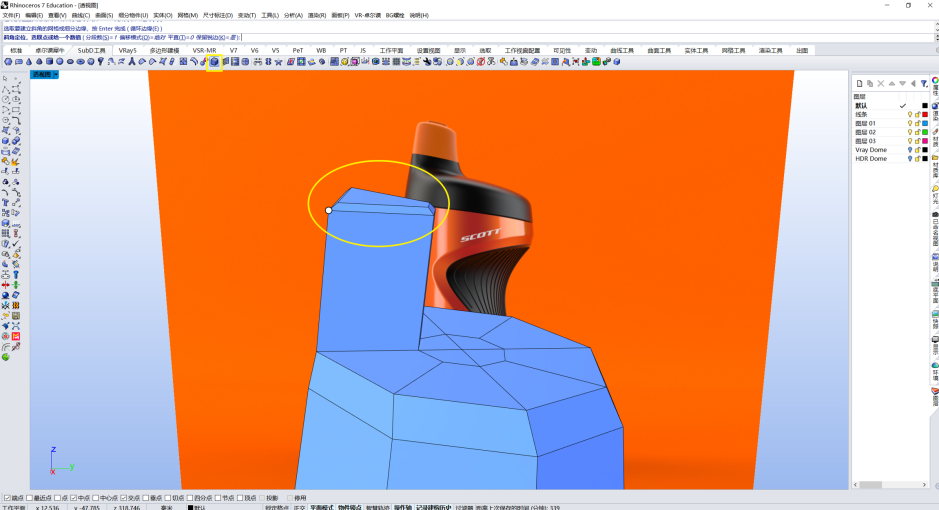
Task: Switch to the 实体工具 toolbar tab
Action: (696, 51)
